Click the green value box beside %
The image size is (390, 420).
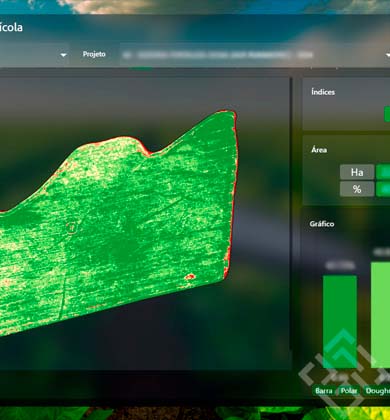383,189
